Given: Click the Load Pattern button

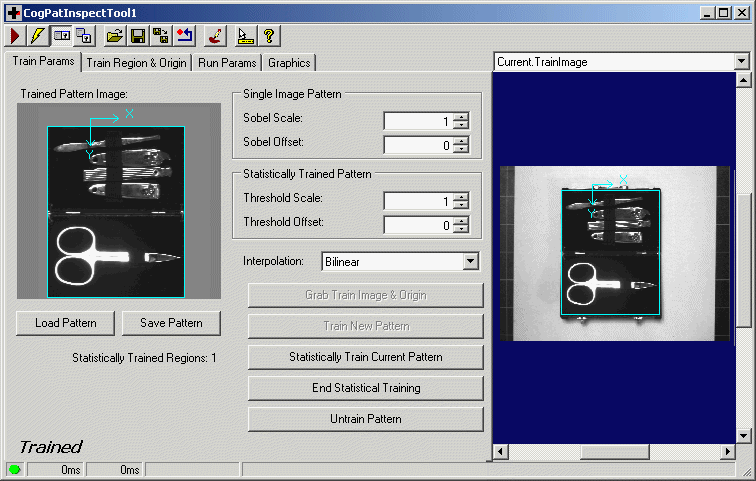Looking at the screenshot, I should click(x=66, y=323).
